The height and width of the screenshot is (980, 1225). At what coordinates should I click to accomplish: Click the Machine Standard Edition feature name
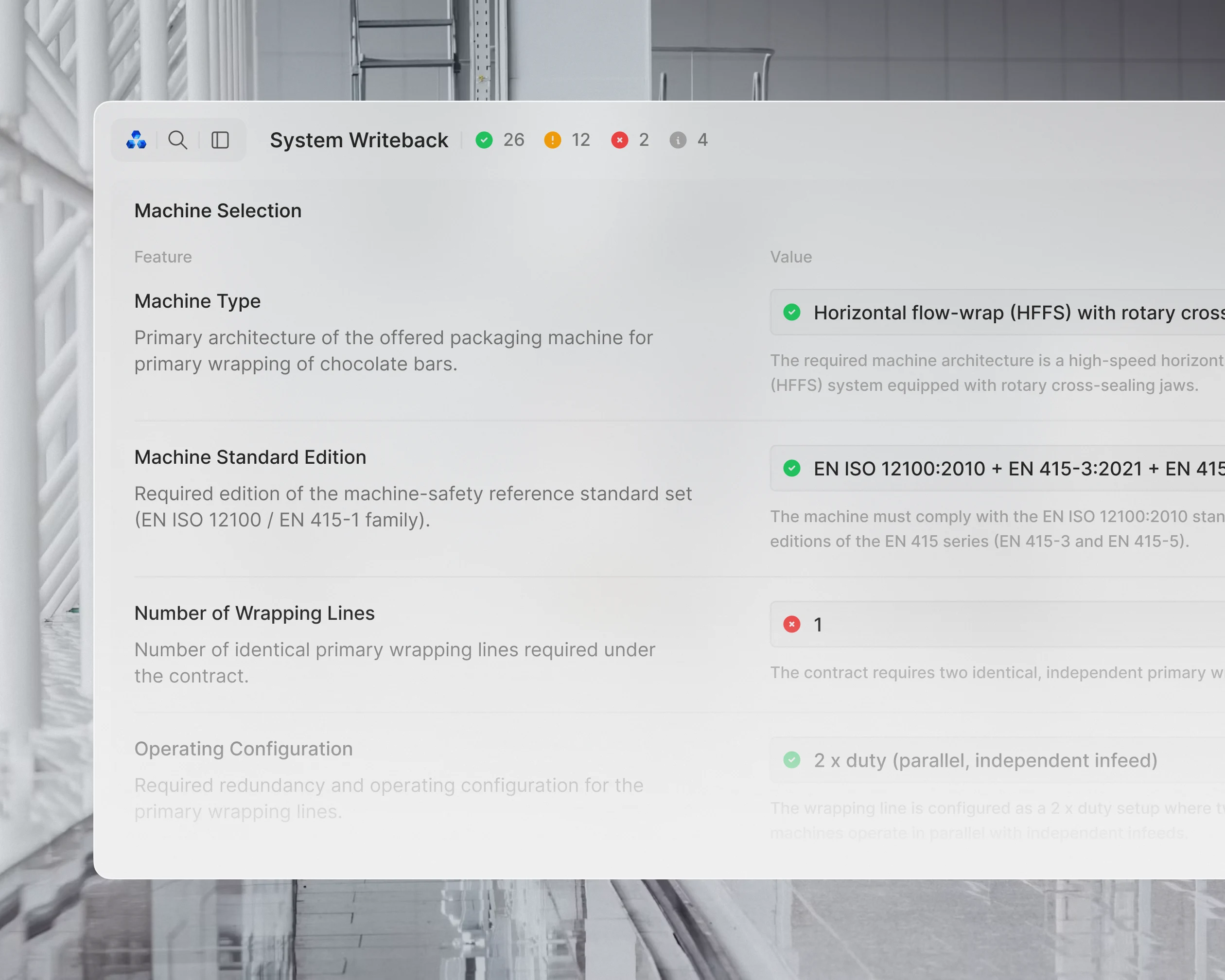[x=250, y=457]
